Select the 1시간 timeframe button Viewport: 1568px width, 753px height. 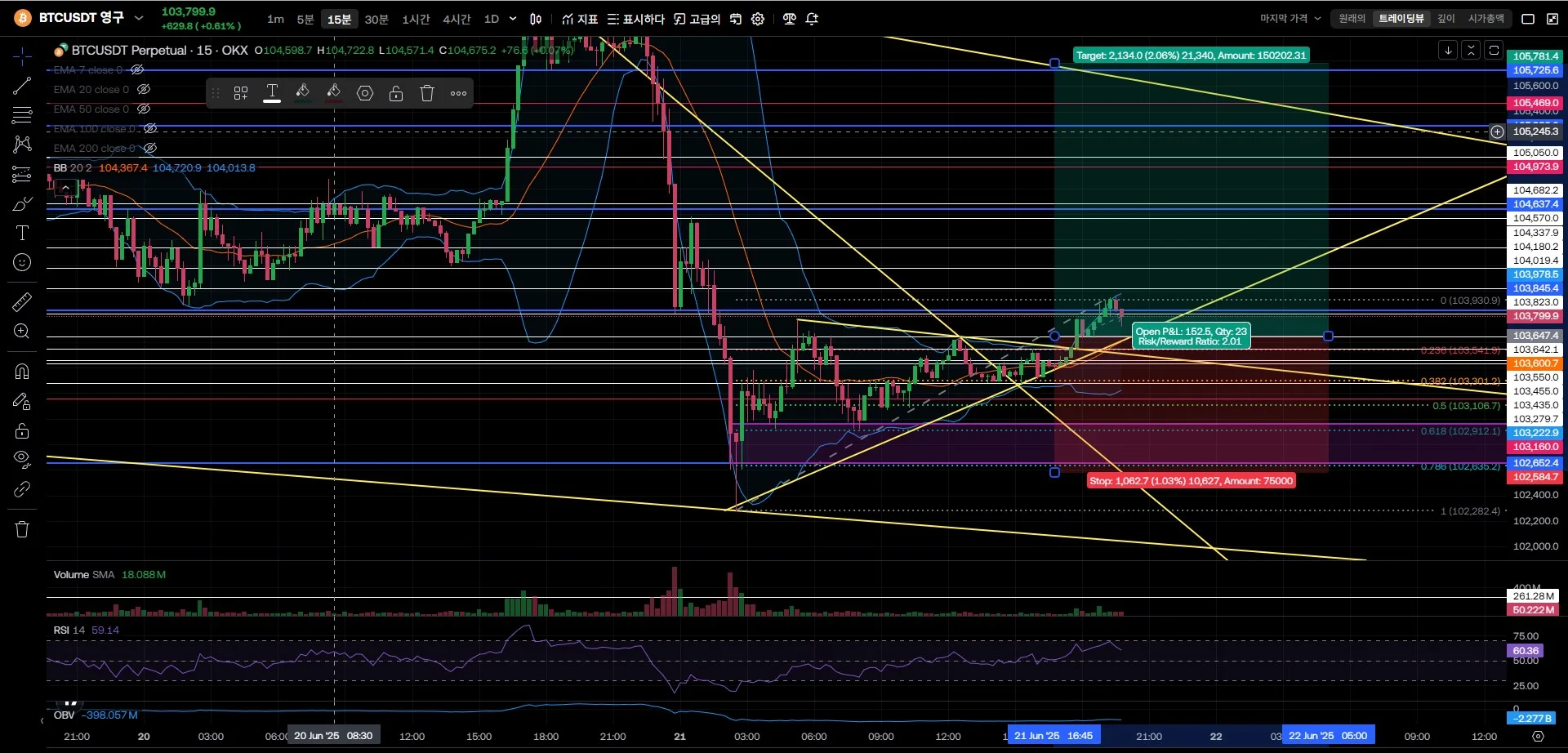tap(416, 19)
